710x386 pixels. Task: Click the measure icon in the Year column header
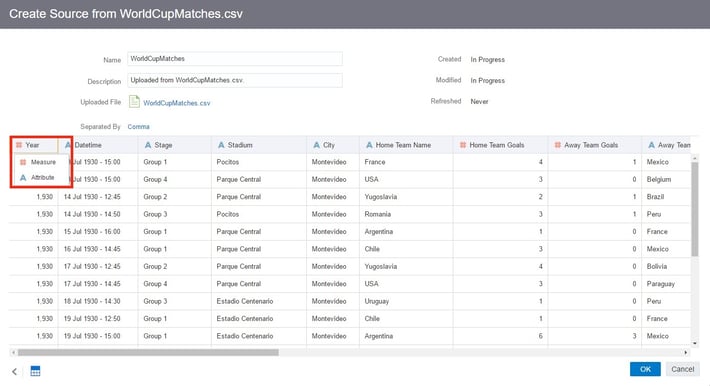pyautogui.click(x=19, y=145)
